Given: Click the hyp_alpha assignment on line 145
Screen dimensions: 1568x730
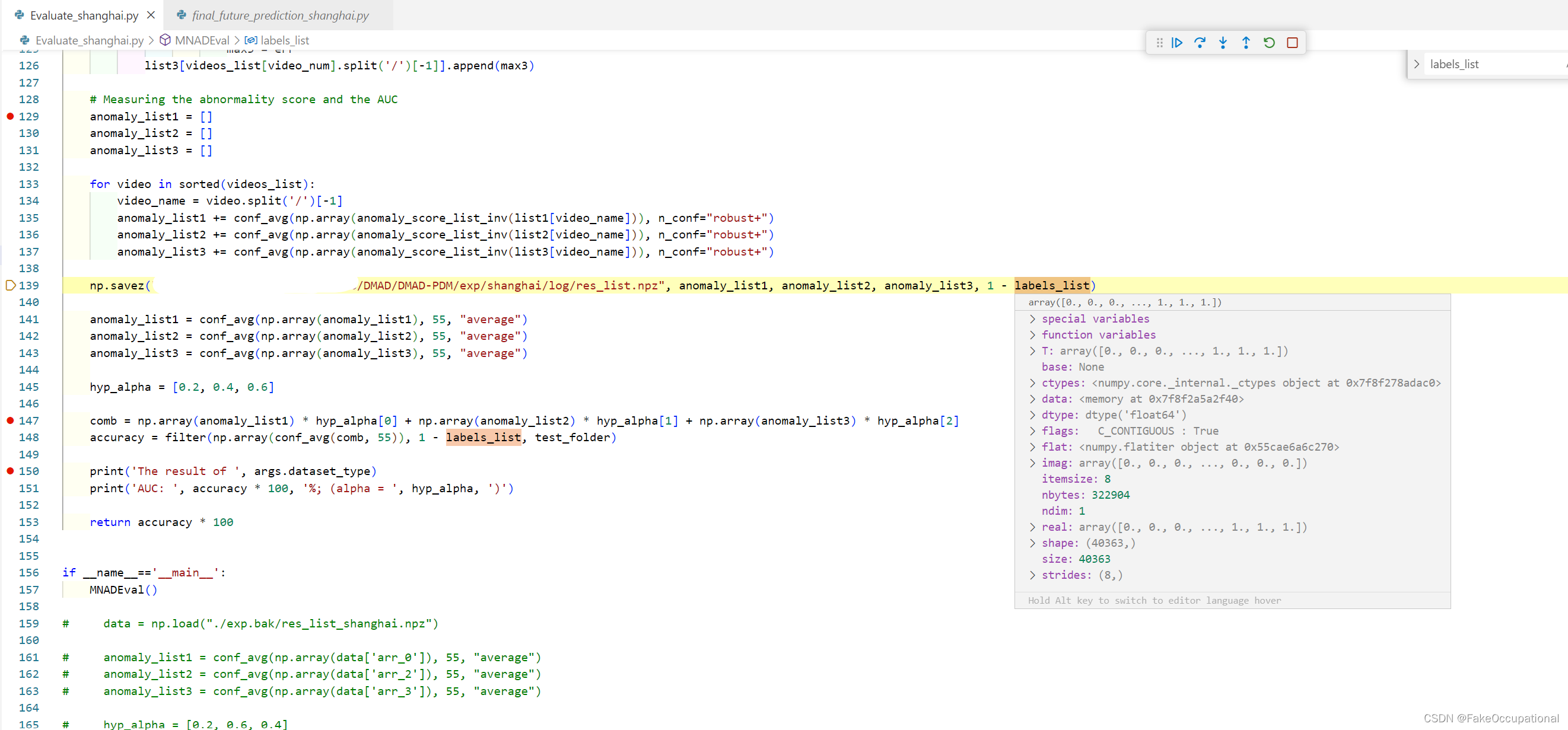Looking at the screenshot, I should [x=182, y=387].
